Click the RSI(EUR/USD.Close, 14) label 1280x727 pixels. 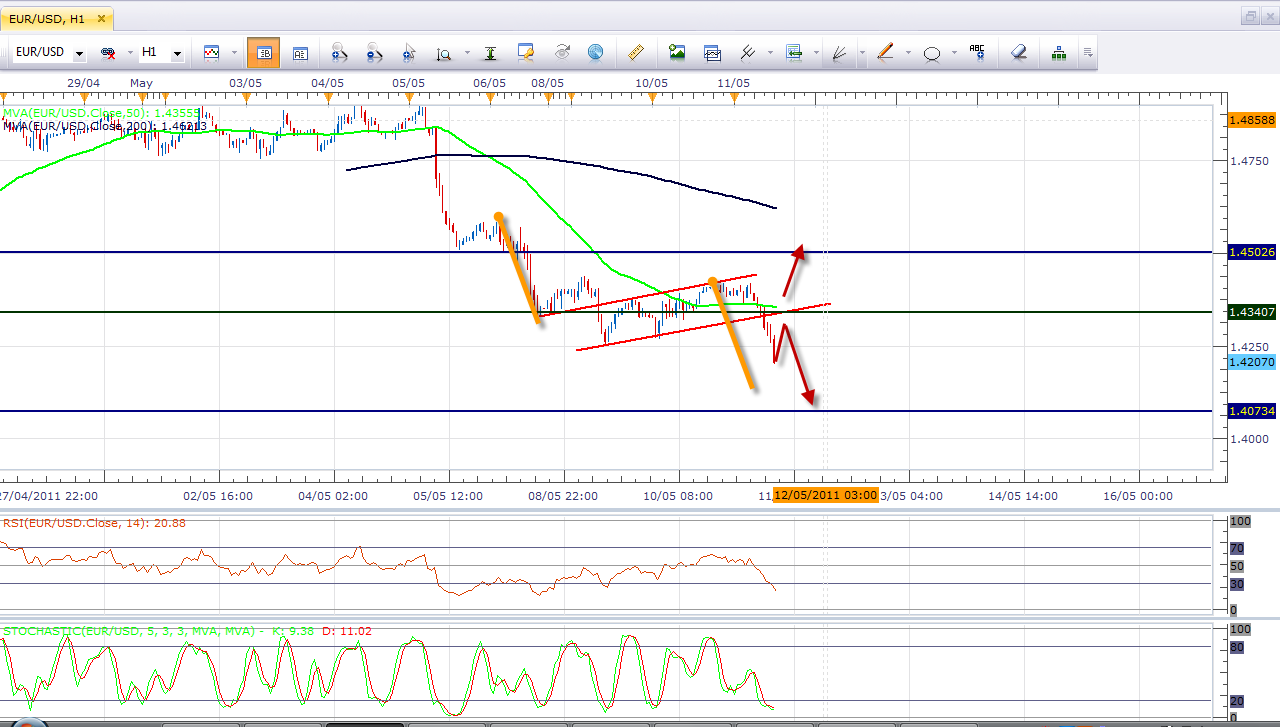click(x=94, y=522)
